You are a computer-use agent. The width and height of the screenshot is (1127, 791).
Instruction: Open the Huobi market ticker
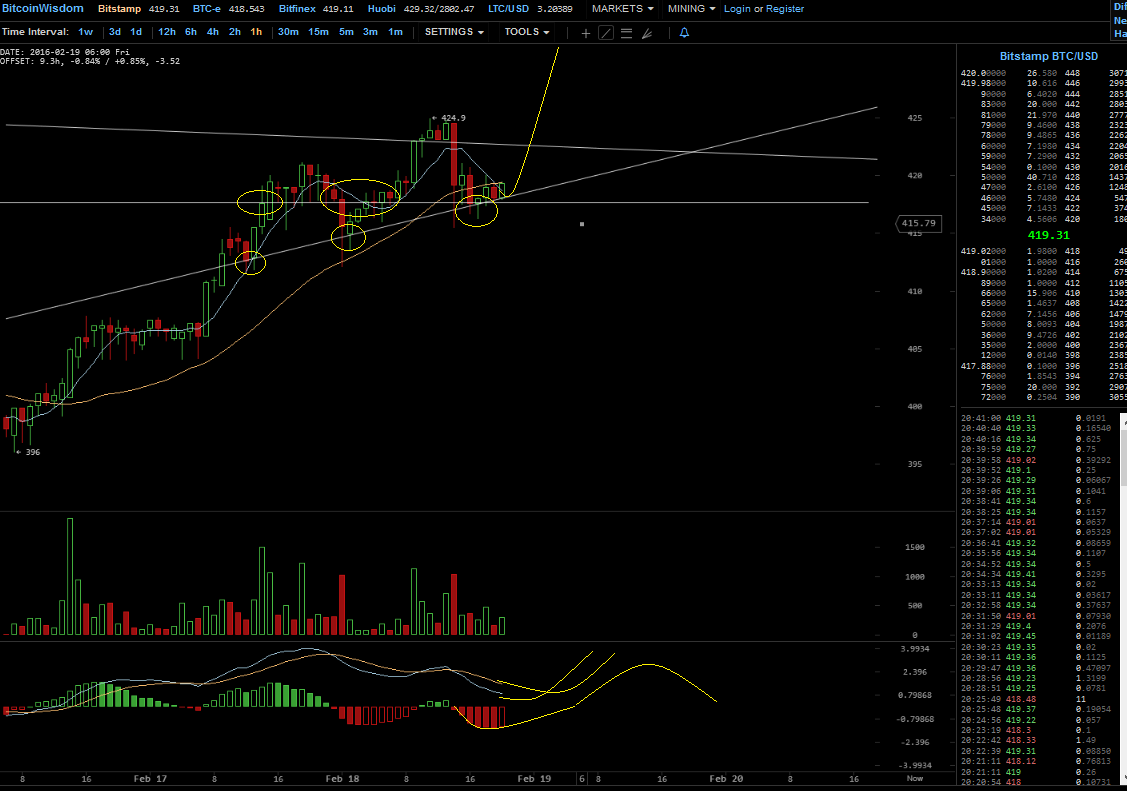[x=421, y=9]
